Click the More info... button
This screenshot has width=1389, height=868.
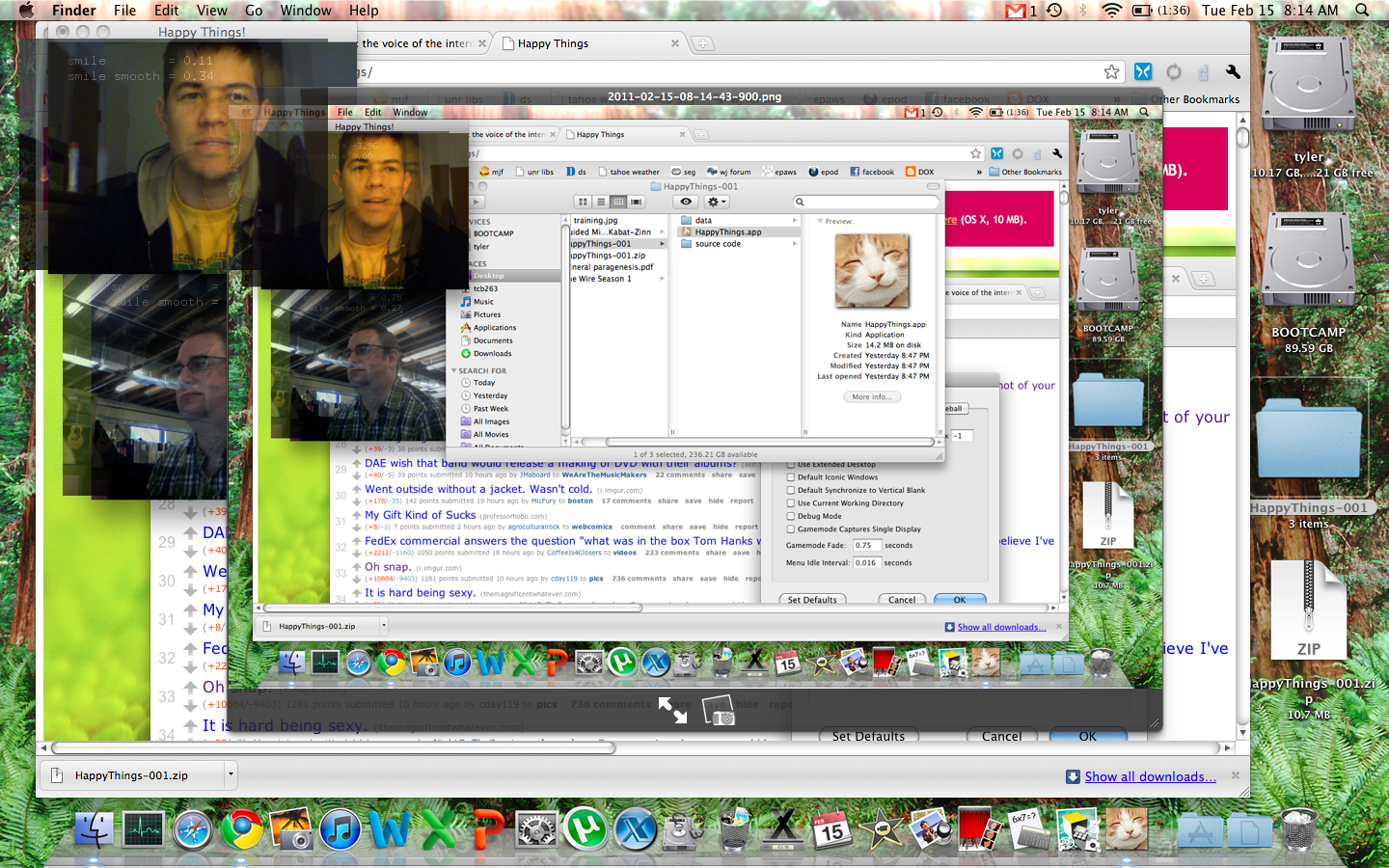pyautogui.click(x=872, y=396)
